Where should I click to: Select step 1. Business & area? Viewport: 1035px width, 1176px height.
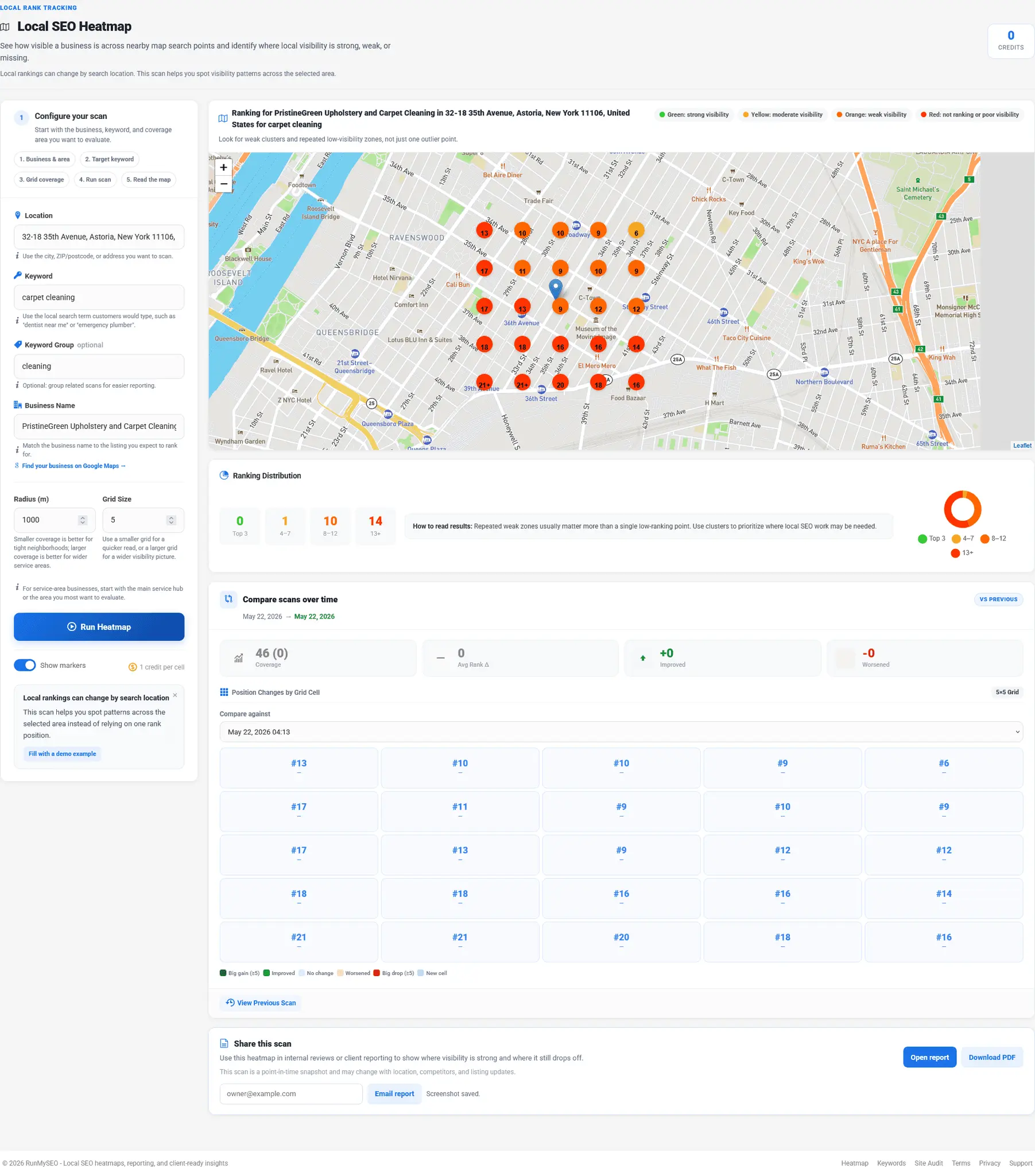pos(44,160)
